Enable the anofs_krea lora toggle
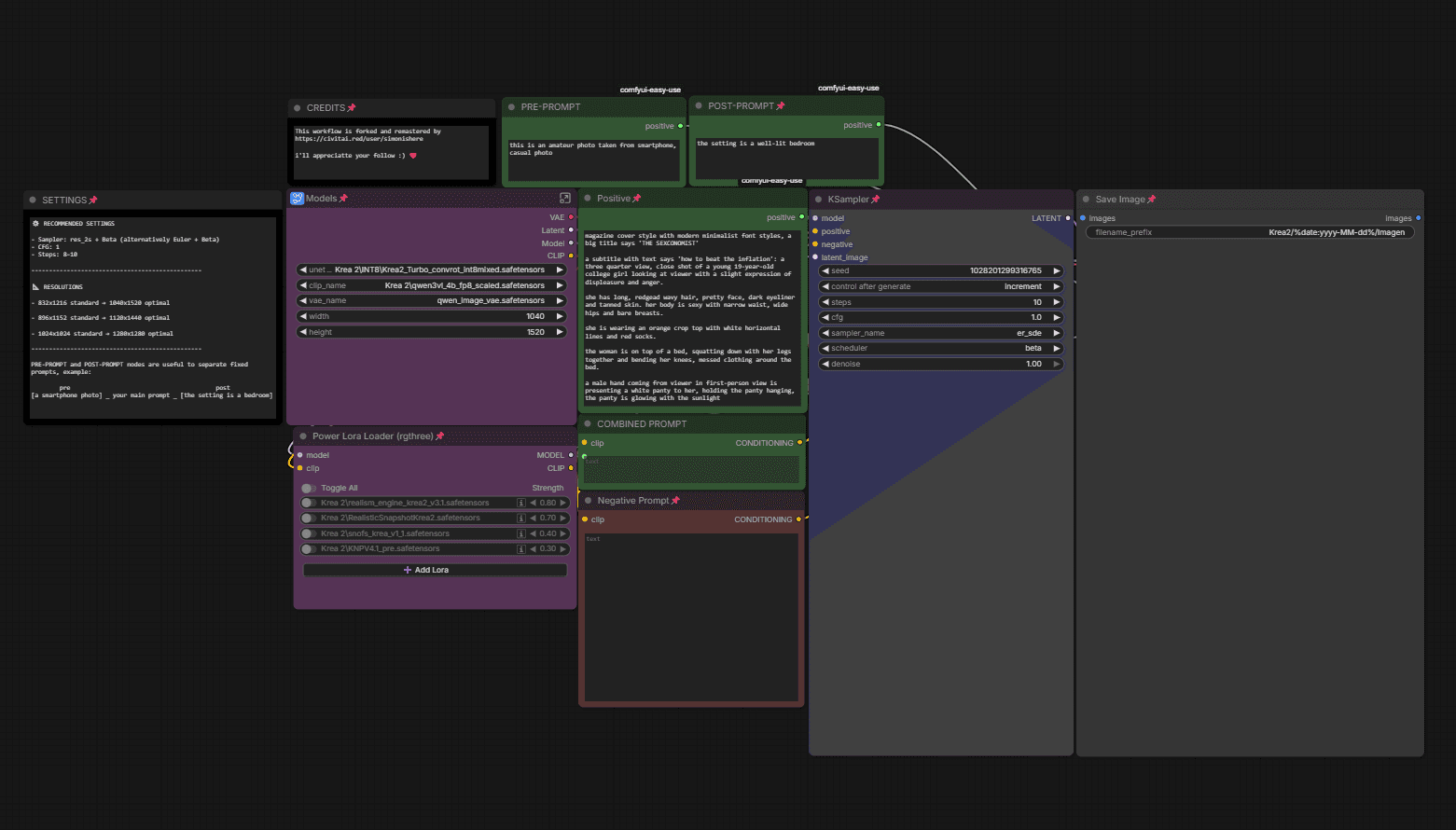Viewport: 1456px width, 830px height. click(308, 533)
